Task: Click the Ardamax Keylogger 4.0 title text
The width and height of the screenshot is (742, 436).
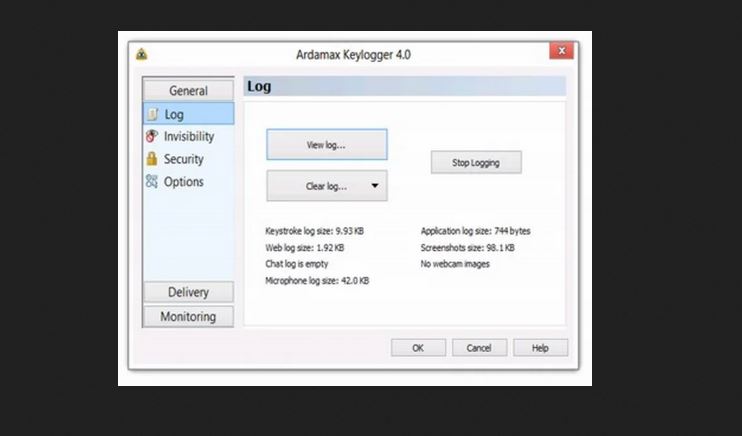Action: tap(353, 55)
